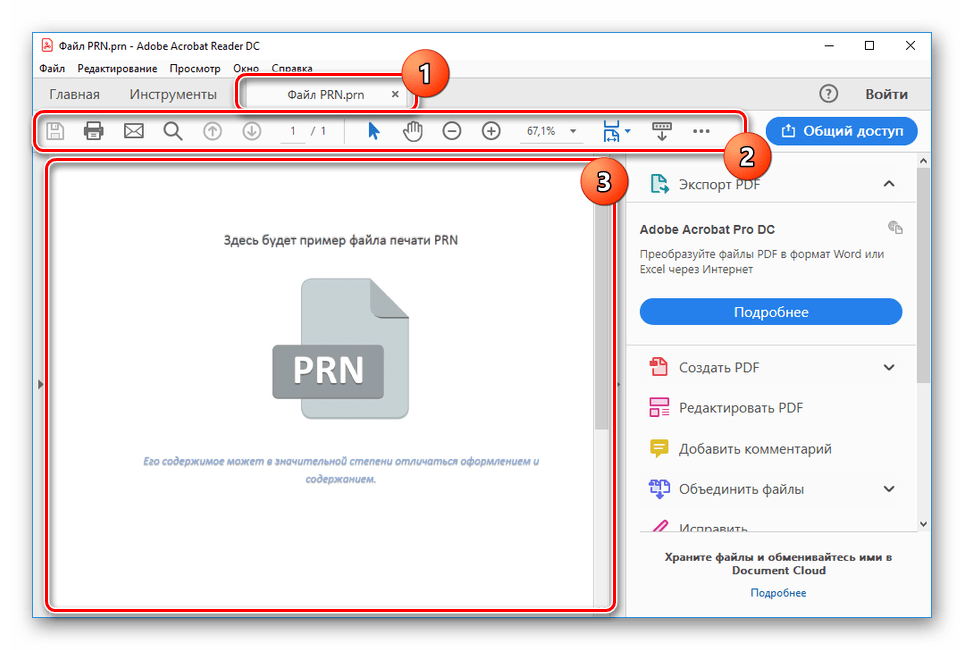Click the Редактировать PDF icon

coord(659,407)
